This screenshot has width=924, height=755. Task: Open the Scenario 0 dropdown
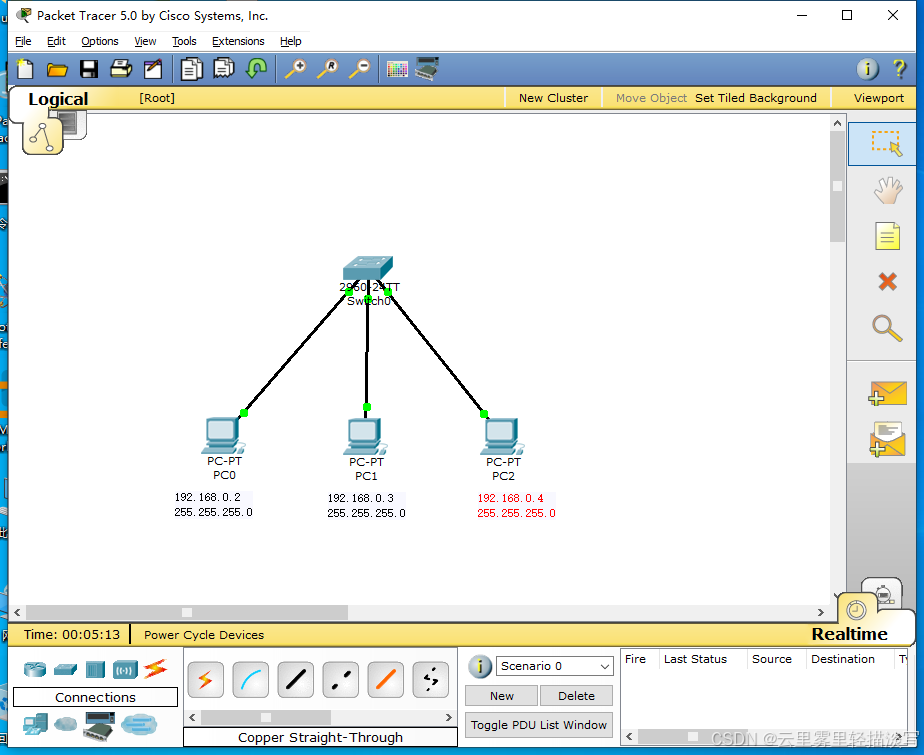tap(555, 666)
